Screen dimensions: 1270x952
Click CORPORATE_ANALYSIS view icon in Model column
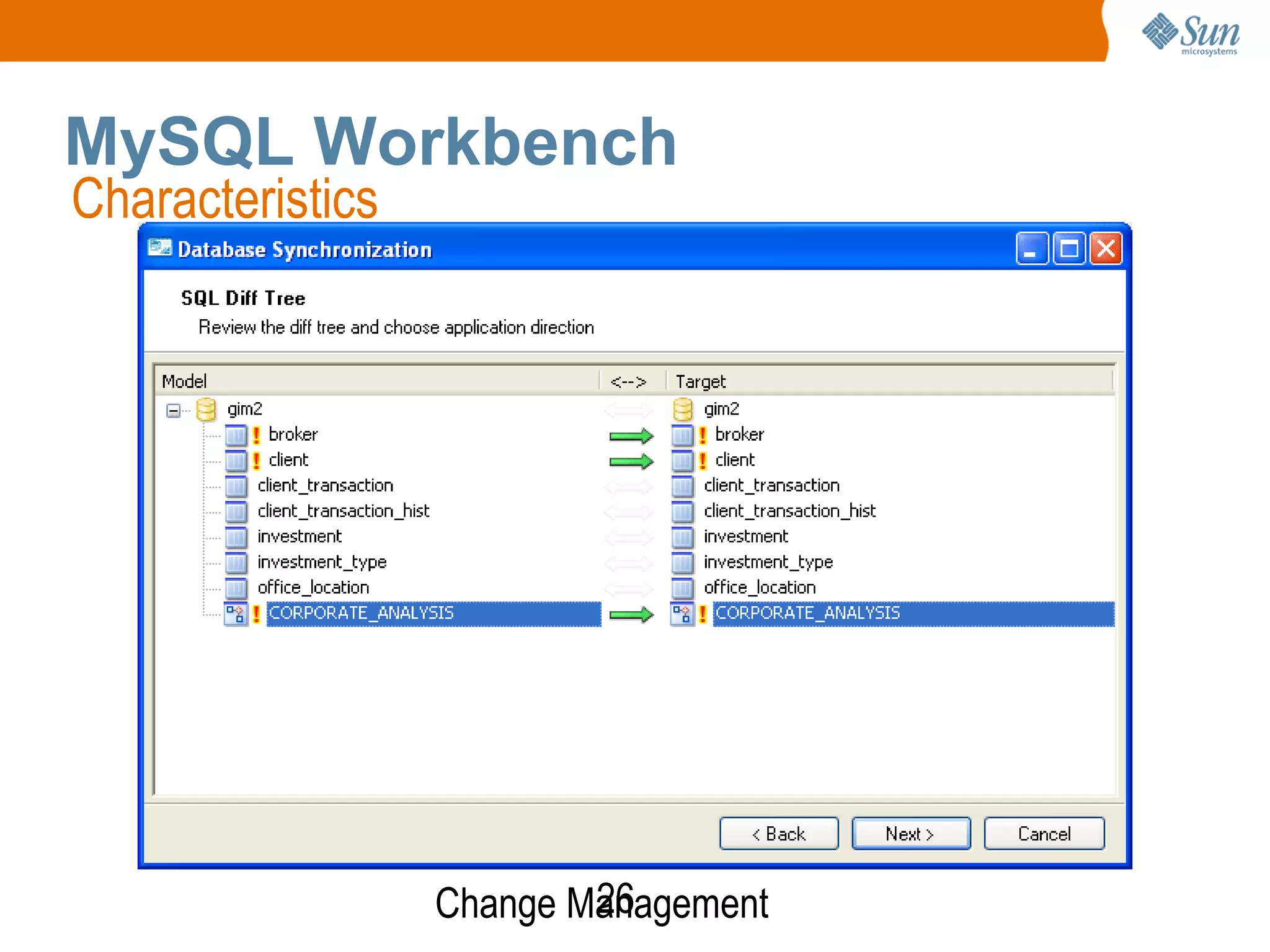pyautogui.click(x=236, y=614)
